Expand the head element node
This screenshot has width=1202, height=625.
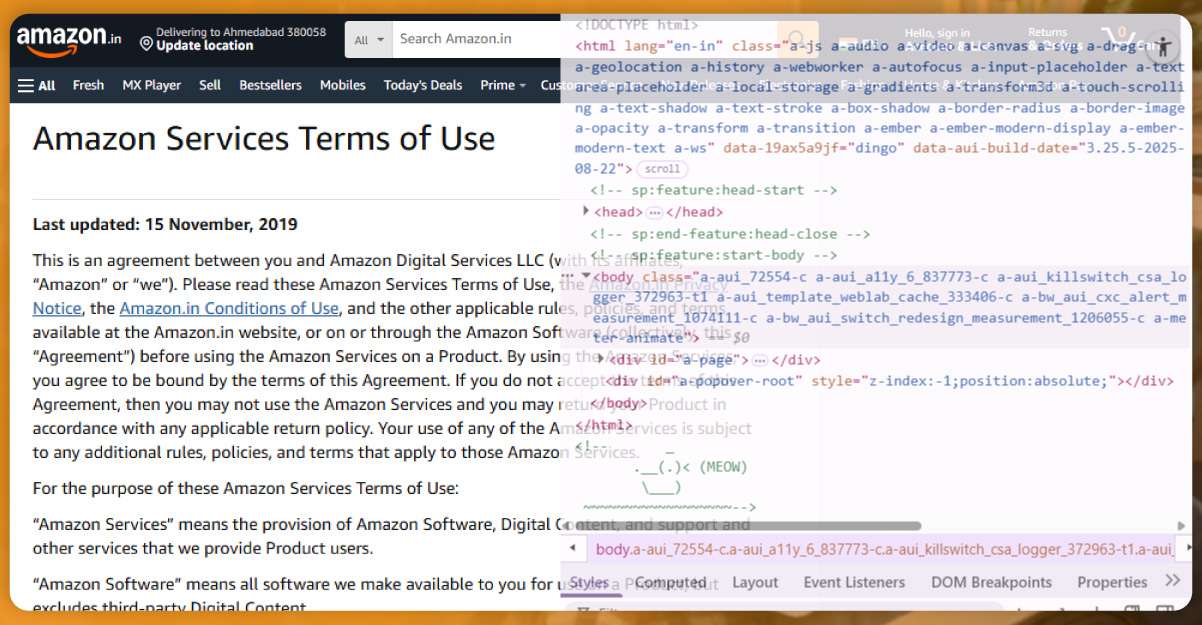[x=586, y=211]
